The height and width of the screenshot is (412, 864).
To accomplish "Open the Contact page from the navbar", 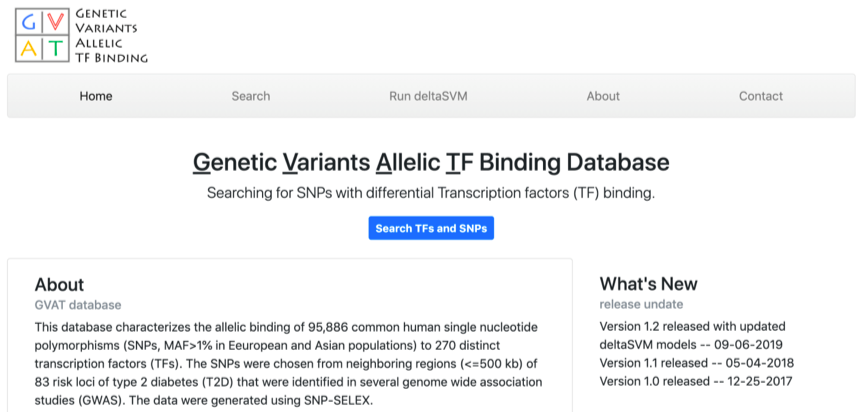I will click(761, 96).
